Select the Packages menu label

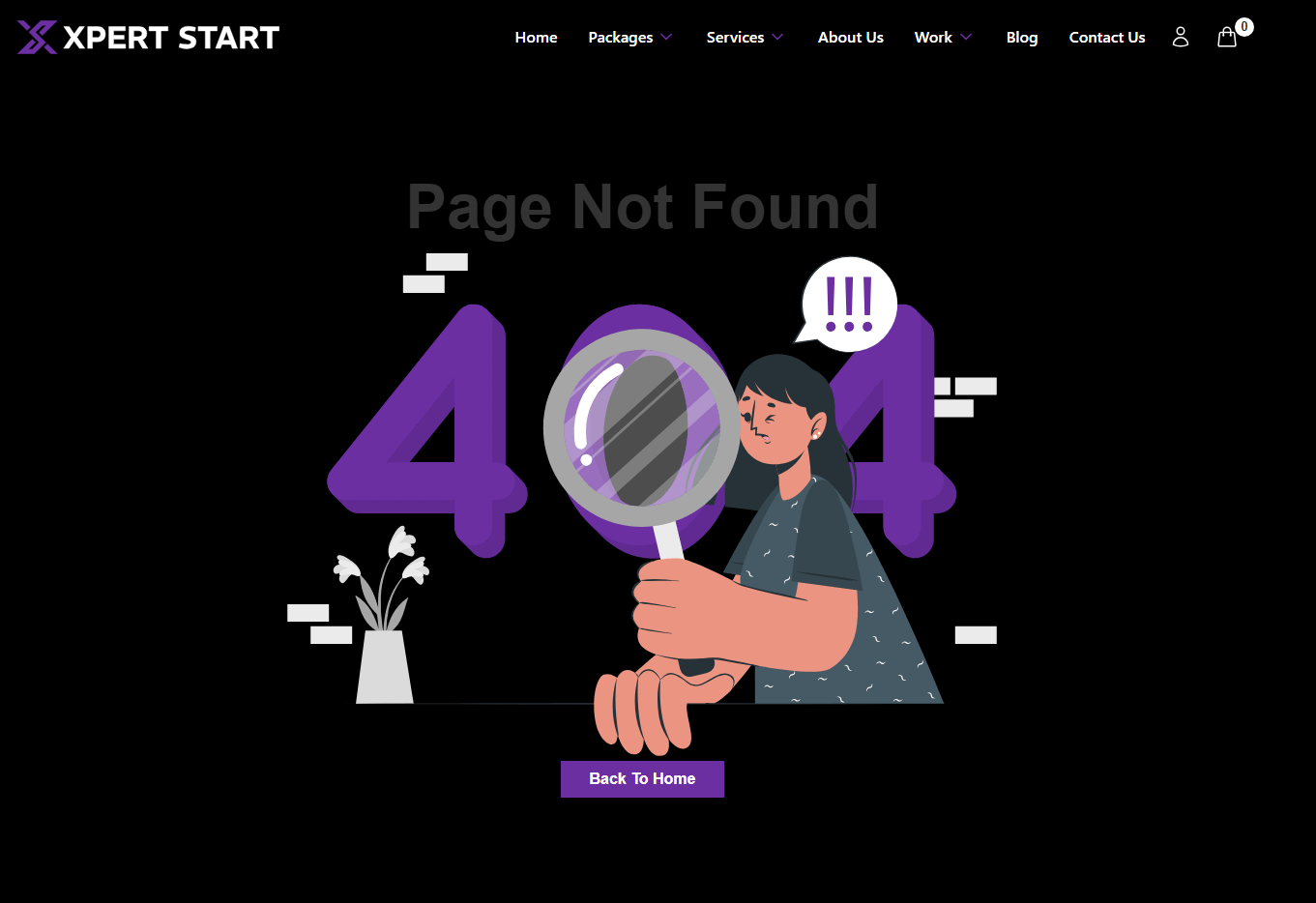tap(621, 38)
